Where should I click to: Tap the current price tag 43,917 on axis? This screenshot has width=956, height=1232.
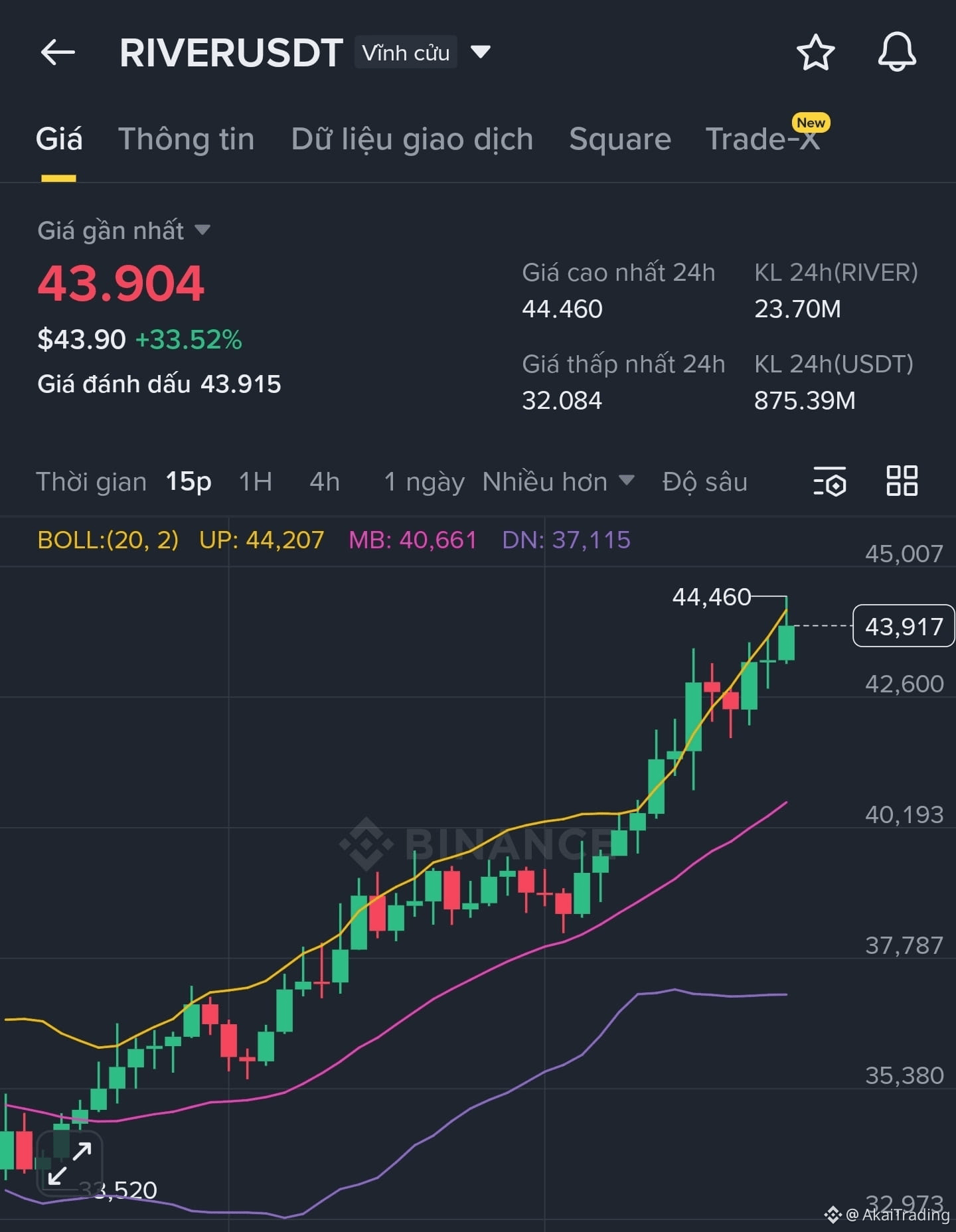pos(904,626)
